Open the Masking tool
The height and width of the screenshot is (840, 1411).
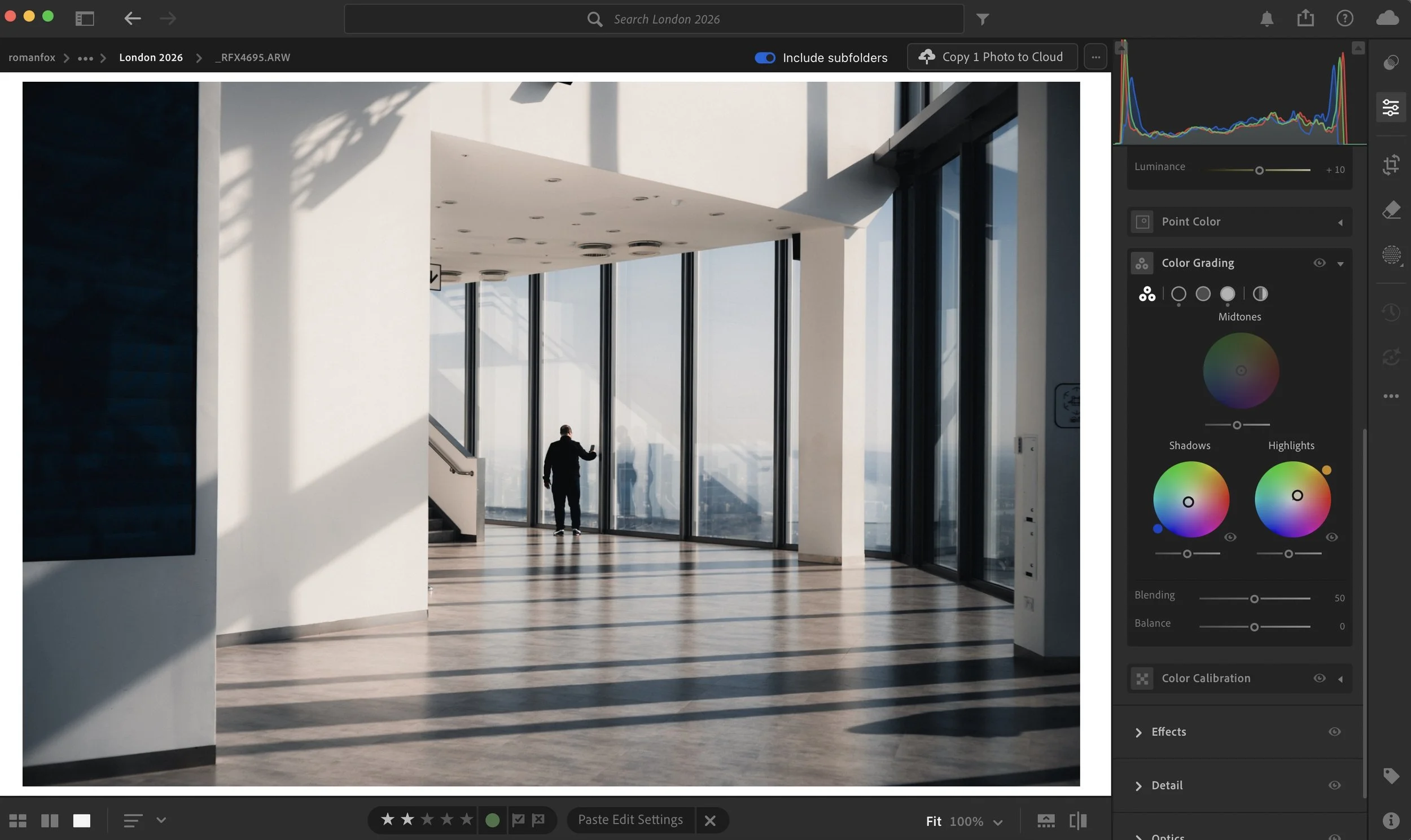[1391, 255]
